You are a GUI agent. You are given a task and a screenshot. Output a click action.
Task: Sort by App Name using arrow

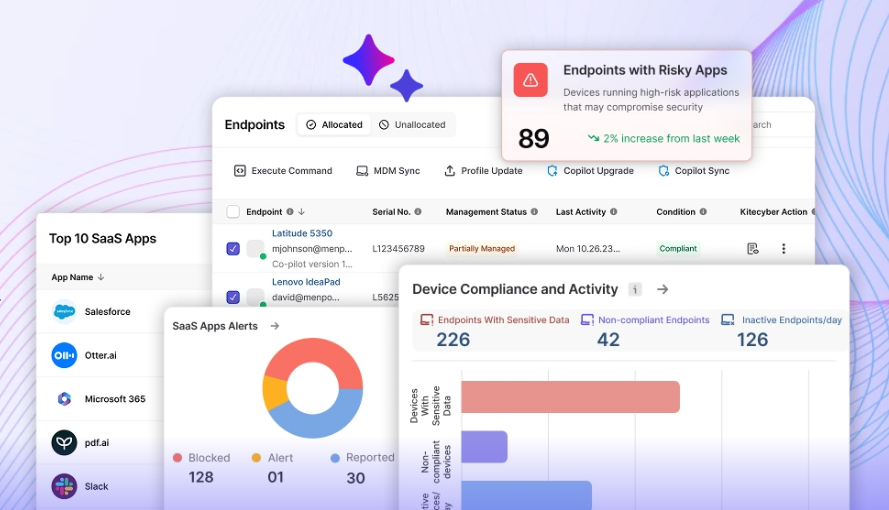click(101, 277)
